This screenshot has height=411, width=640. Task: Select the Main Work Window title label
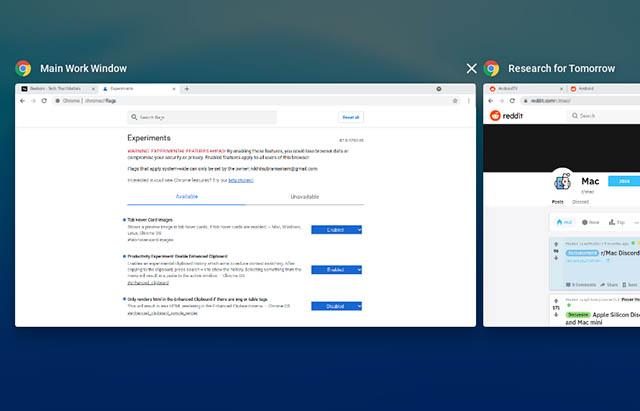coord(83,68)
